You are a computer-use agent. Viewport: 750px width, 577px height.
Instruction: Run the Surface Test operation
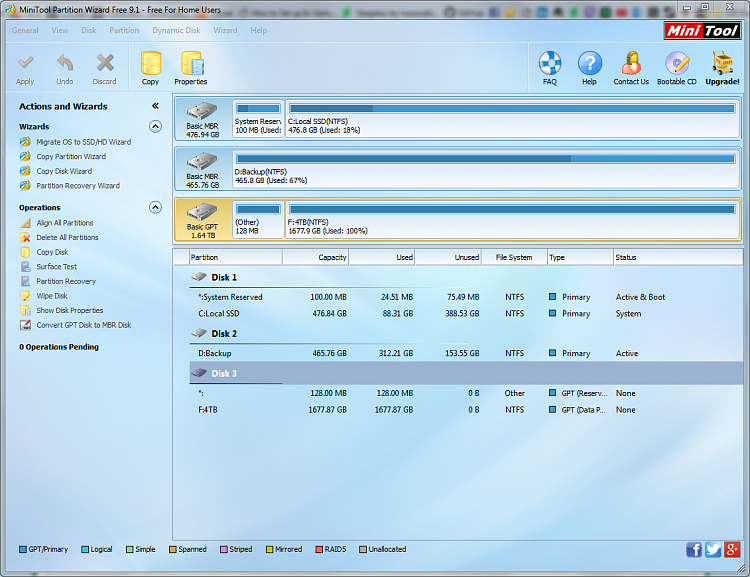(56, 266)
